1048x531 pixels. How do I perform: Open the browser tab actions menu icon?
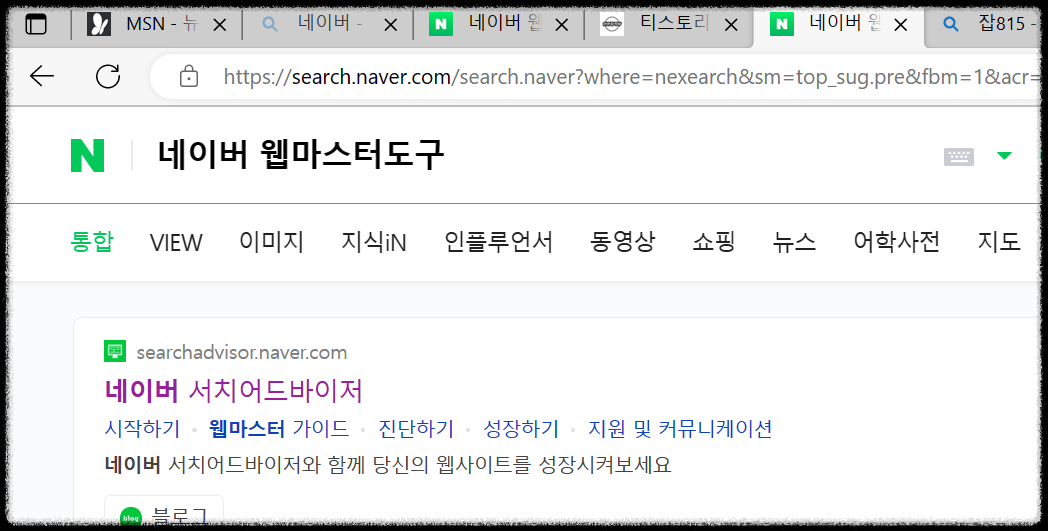point(36,25)
